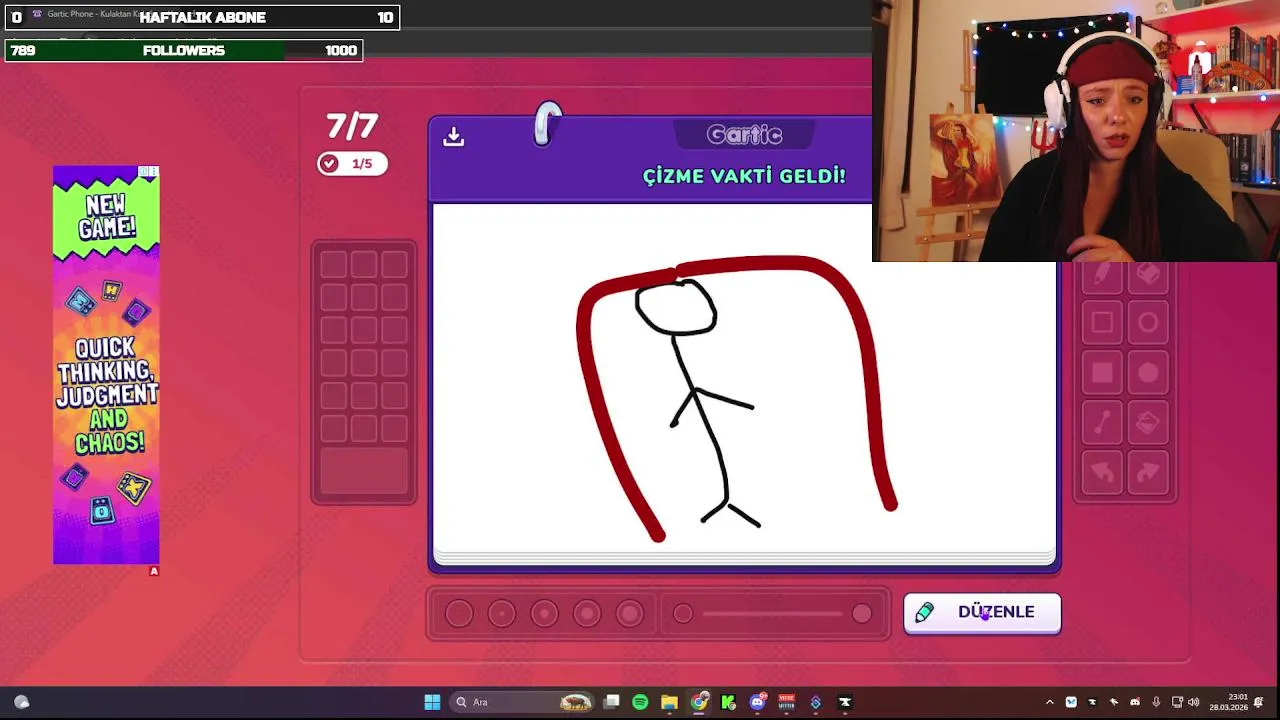
Task: Click the Ara taskbar search box
Action: point(520,702)
